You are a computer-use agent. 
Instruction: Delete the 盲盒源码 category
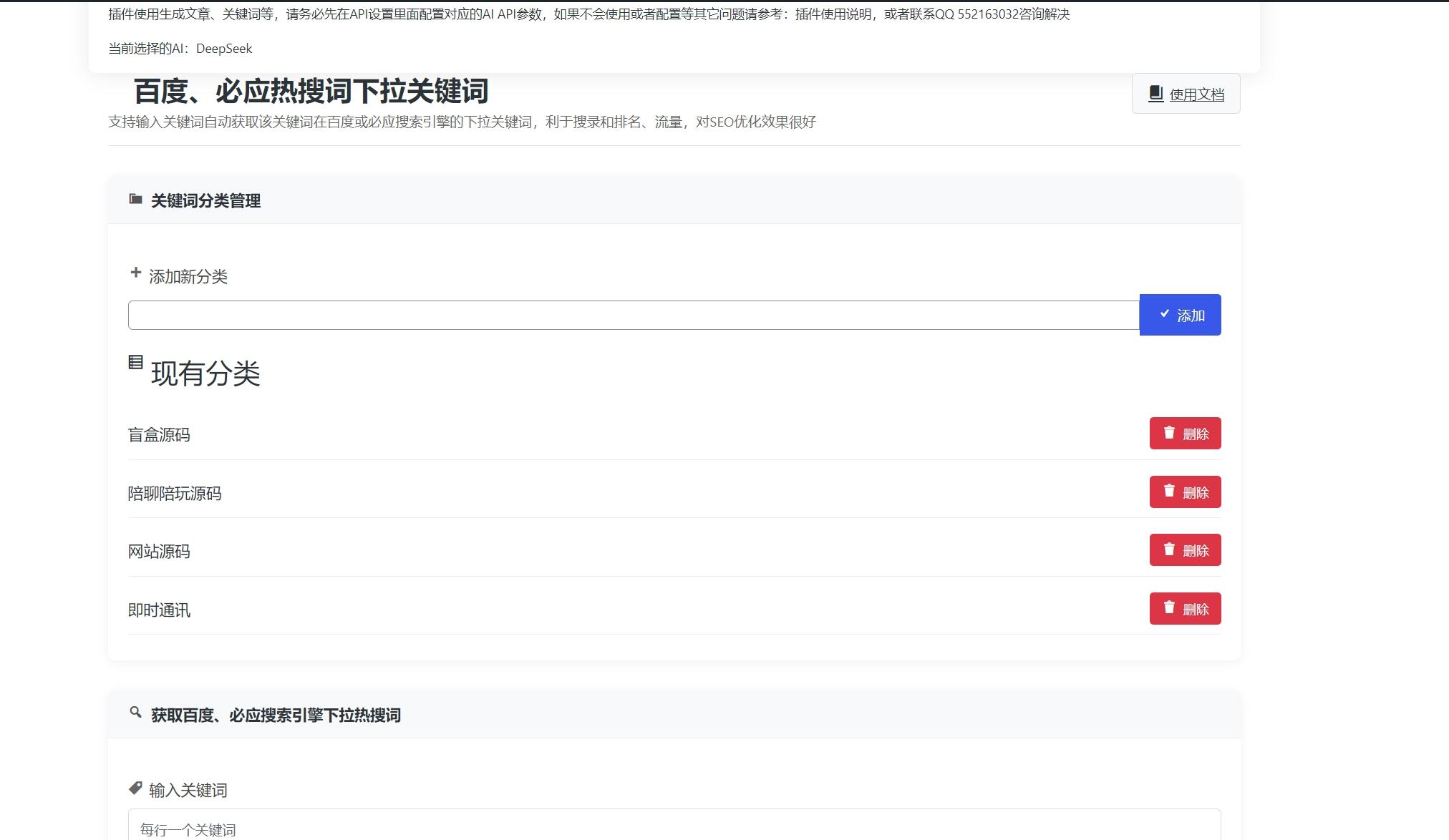(1185, 433)
